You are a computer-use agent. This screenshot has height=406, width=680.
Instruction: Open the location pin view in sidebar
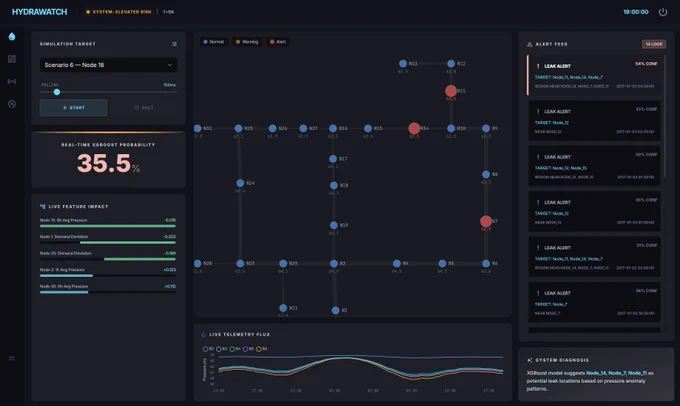pos(12,104)
